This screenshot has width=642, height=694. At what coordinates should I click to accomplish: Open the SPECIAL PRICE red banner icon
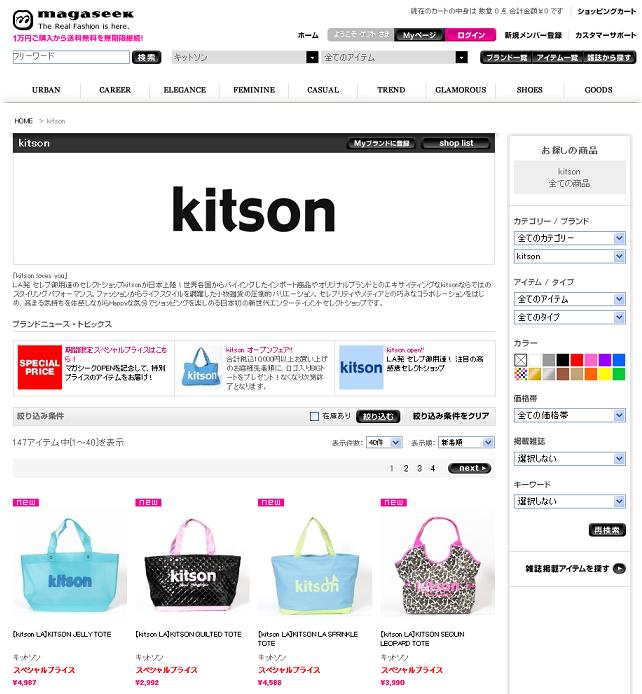(39, 367)
